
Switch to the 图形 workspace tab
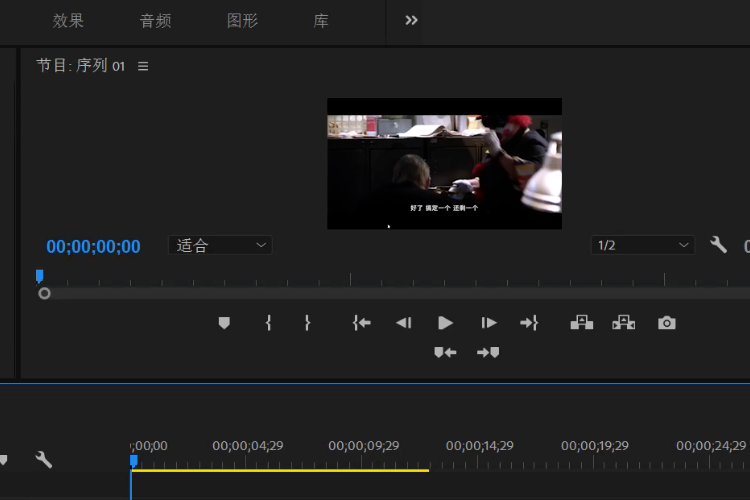coord(243,21)
